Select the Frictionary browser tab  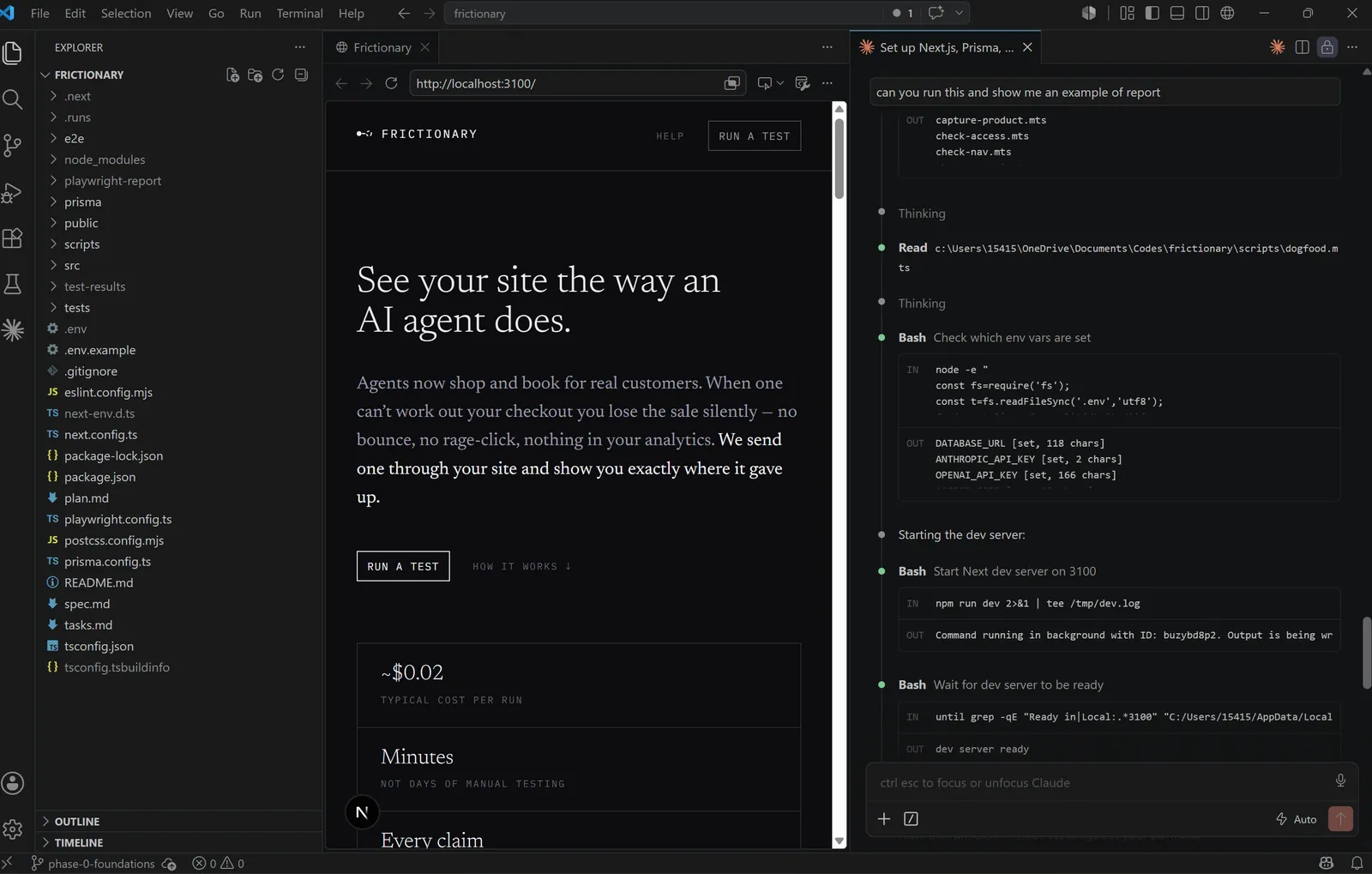click(x=382, y=47)
